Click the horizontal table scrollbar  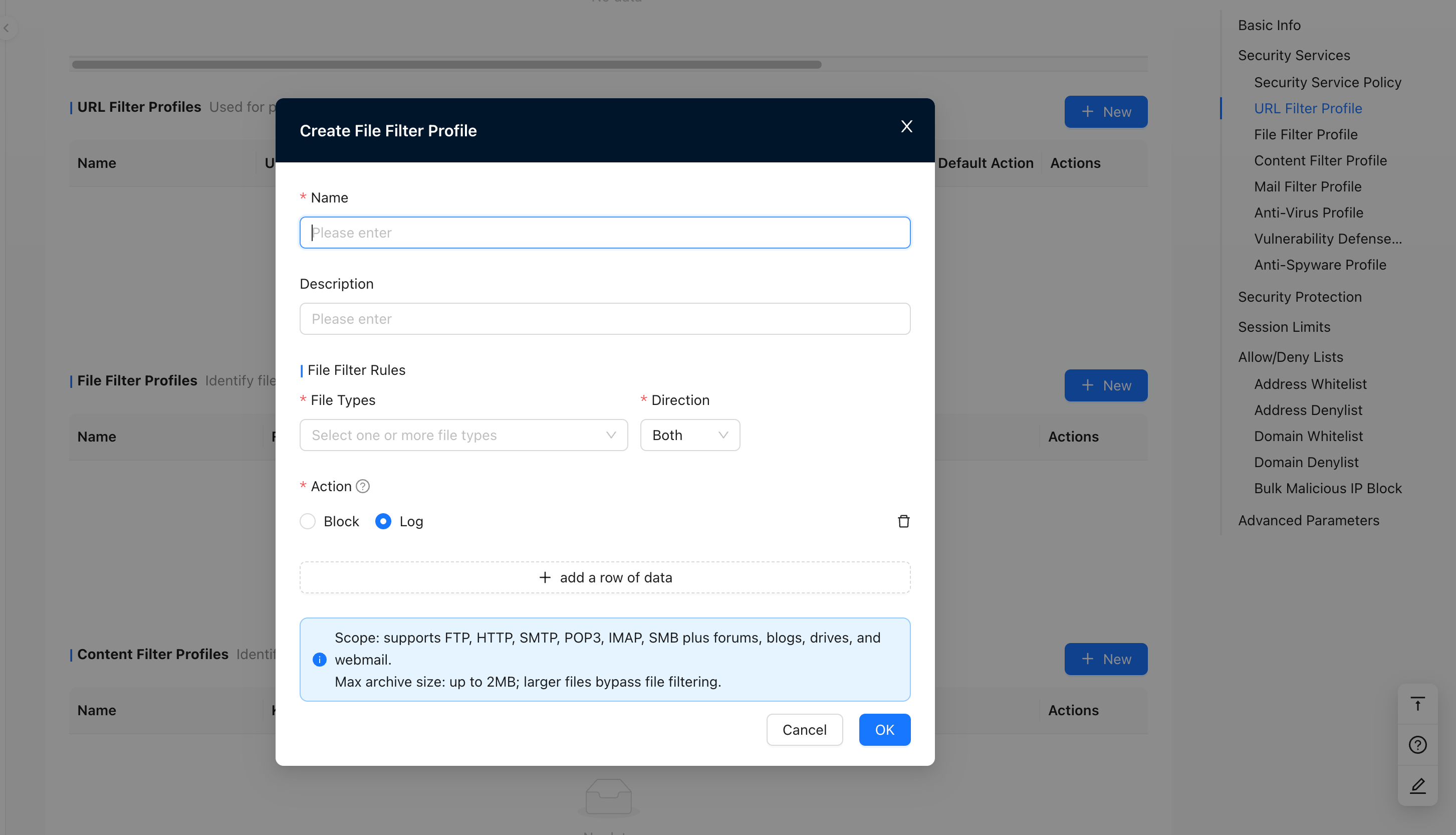[446, 65]
